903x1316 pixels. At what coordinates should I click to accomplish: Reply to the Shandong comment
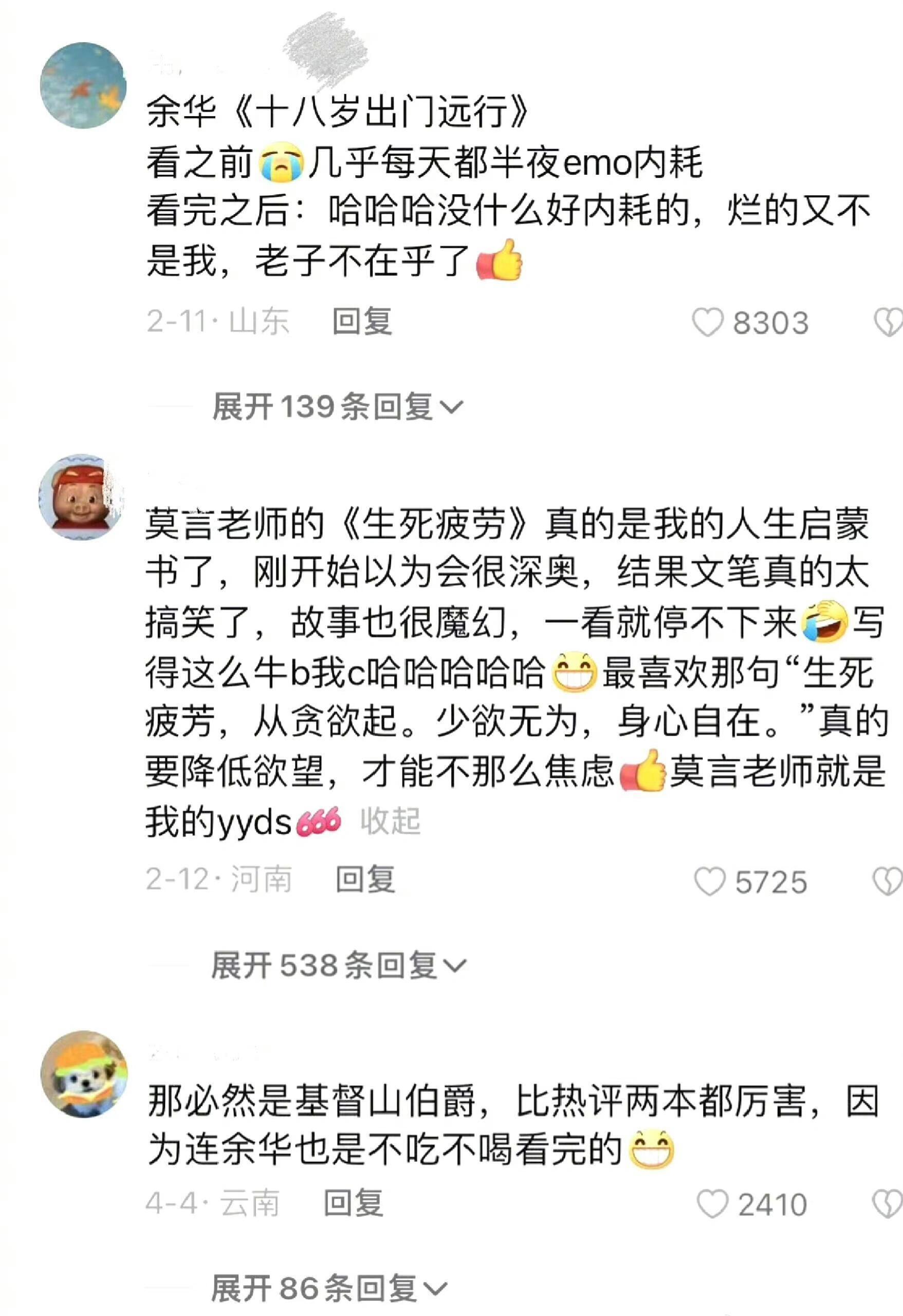point(362,321)
